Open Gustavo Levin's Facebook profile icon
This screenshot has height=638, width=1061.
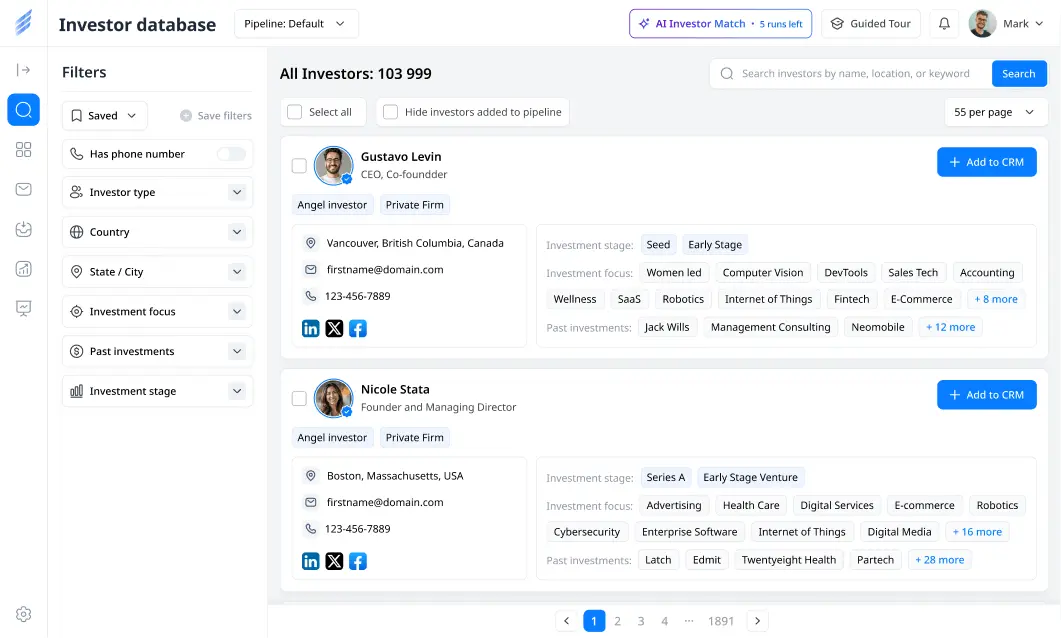(x=358, y=329)
